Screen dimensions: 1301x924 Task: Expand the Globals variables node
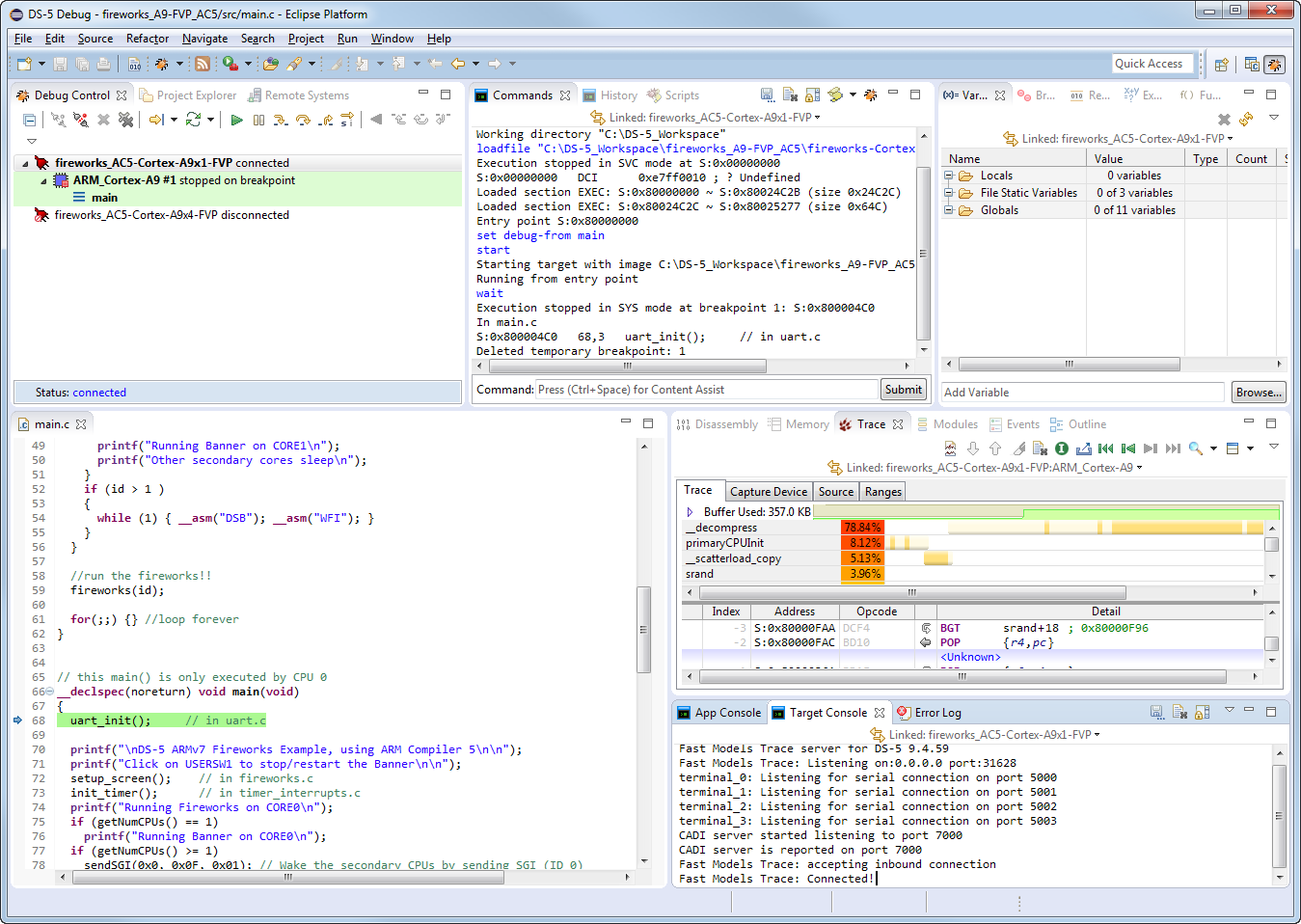[x=947, y=209]
